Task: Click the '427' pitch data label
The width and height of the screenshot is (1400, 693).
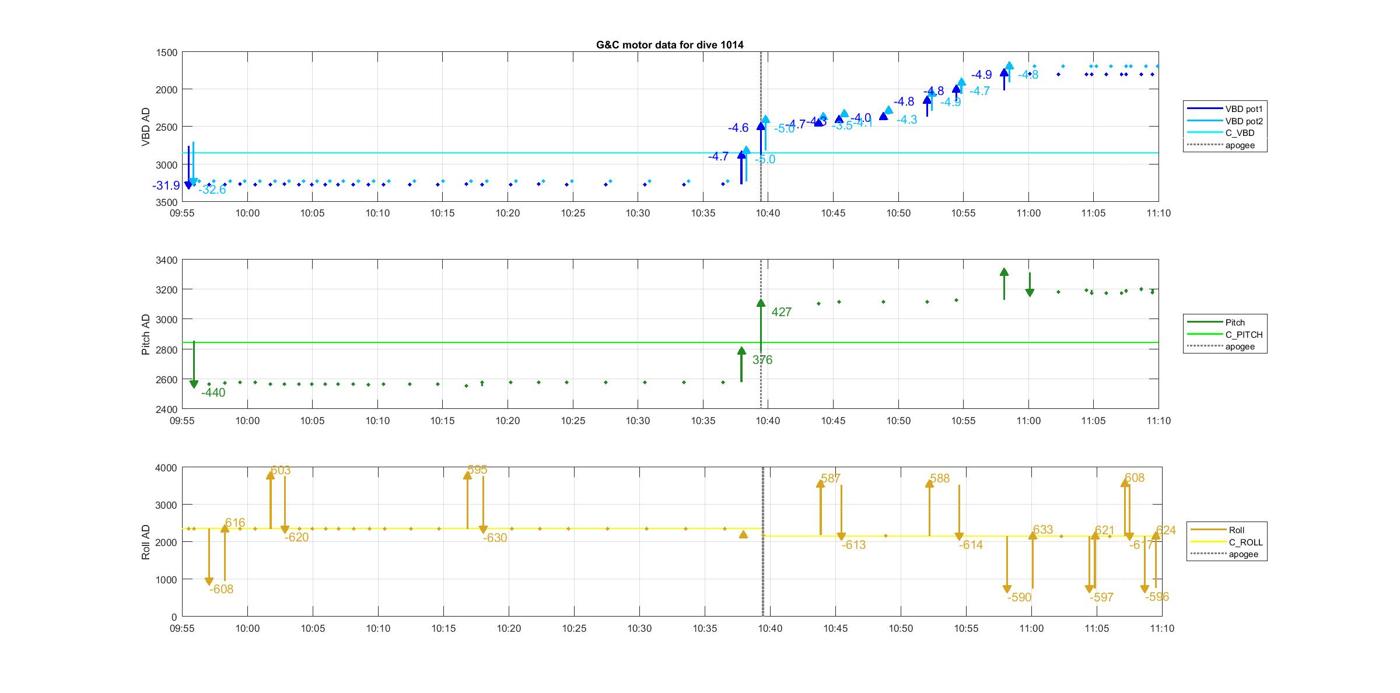Action: coord(781,312)
